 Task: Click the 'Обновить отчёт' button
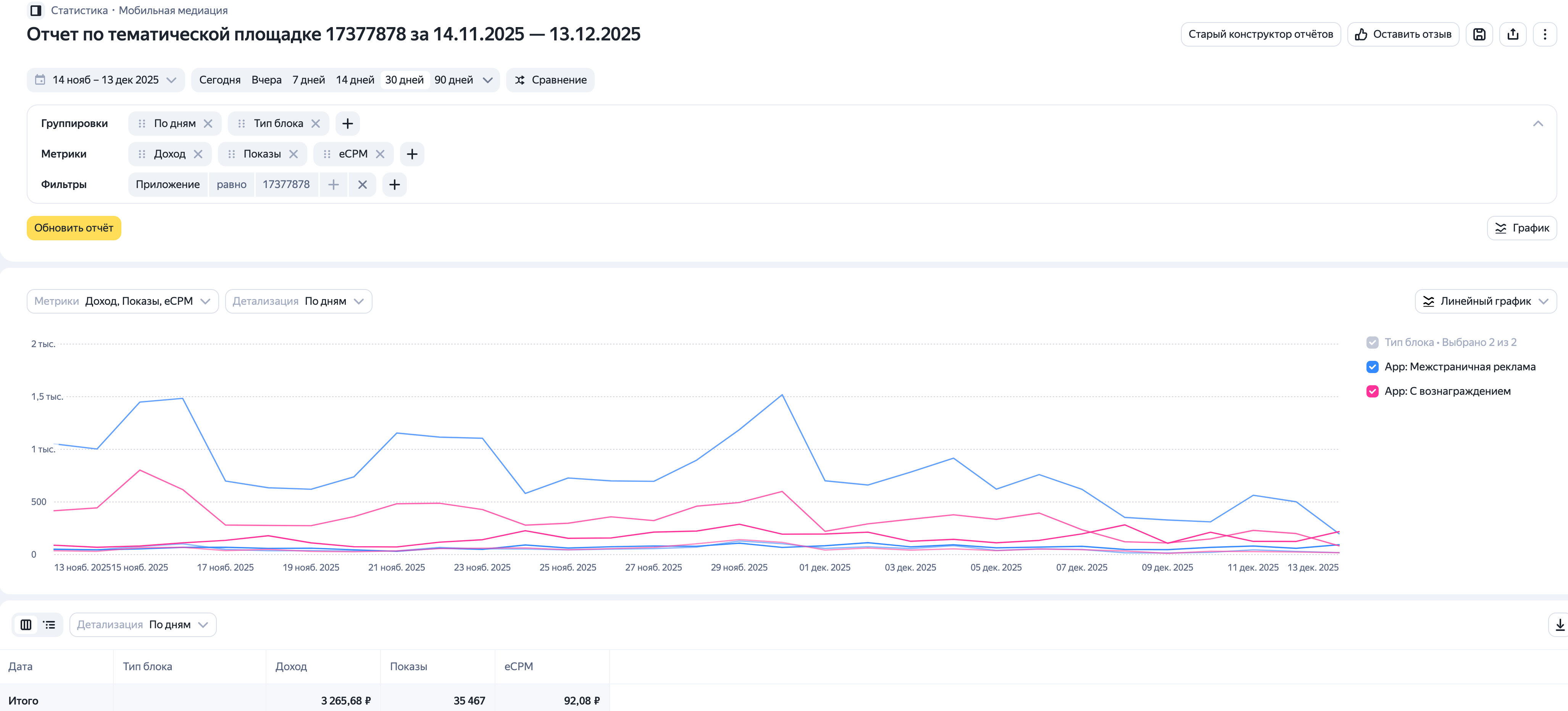(74, 228)
